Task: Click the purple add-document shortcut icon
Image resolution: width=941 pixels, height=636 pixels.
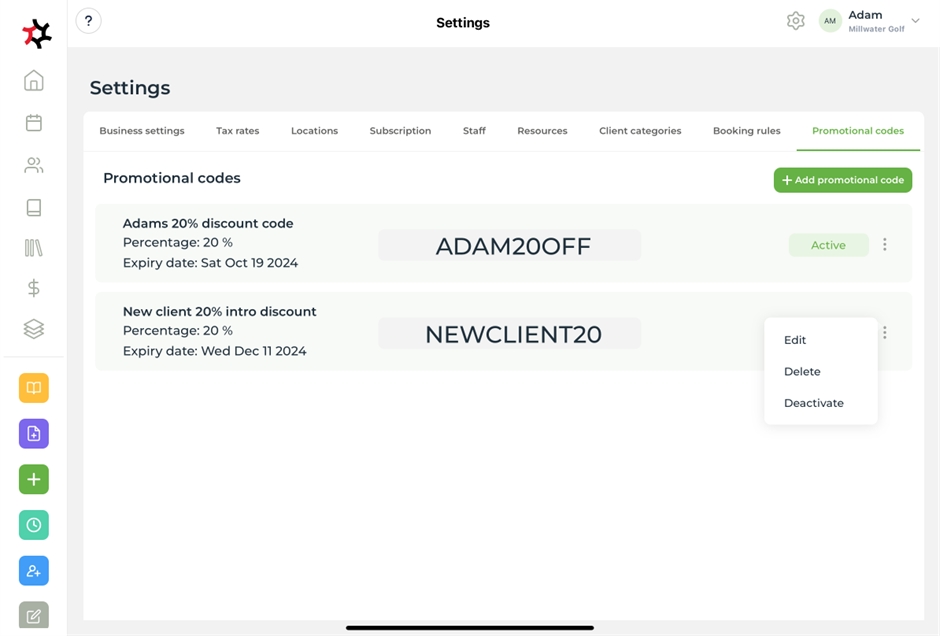Action: click(x=34, y=434)
